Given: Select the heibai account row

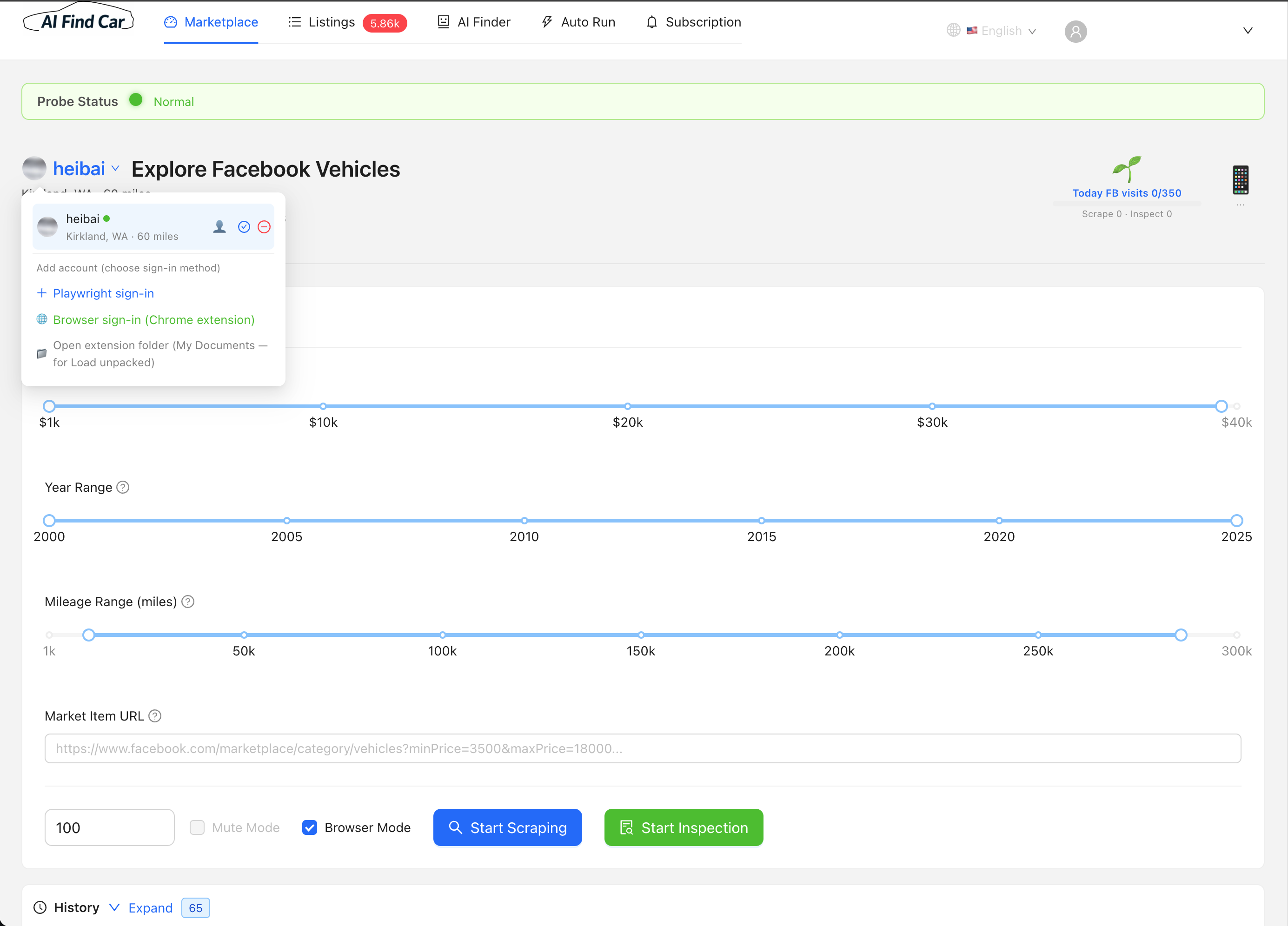Looking at the screenshot, I should [x=153, y=227].
